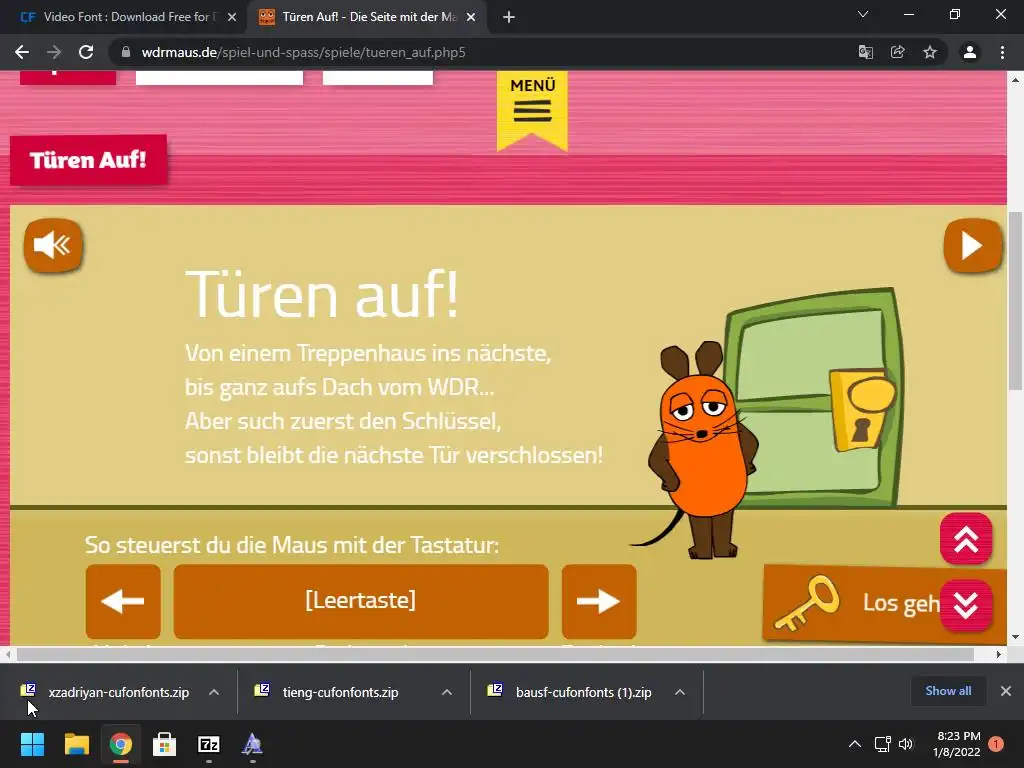Image resolution: width=1024 pixels, height=768 pixels.
Task: Open the font app in taskbar
Action: (253, 744)
